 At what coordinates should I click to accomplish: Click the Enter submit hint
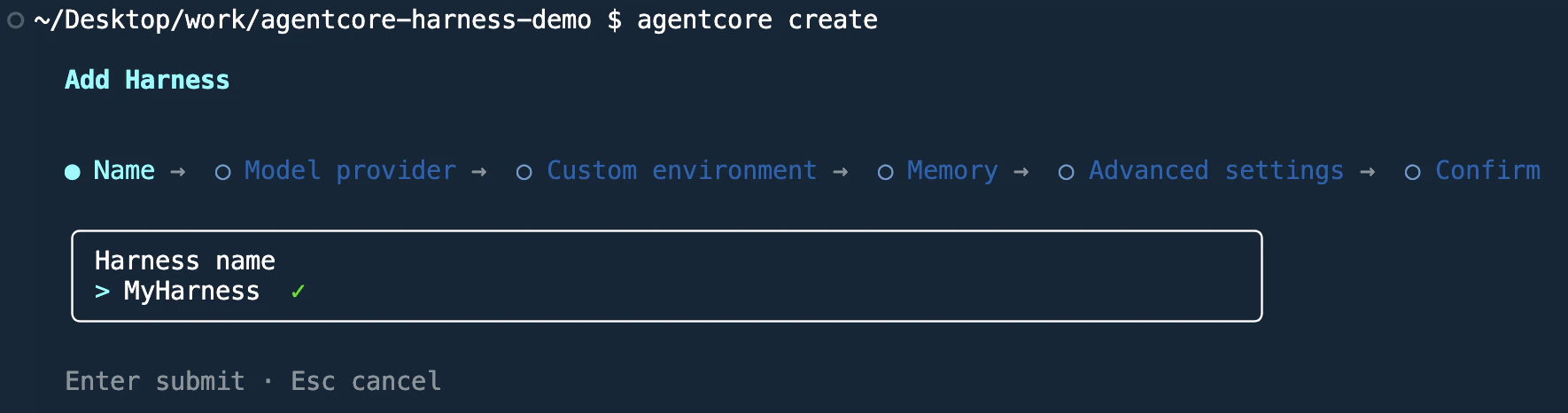(x=155, y=381)
